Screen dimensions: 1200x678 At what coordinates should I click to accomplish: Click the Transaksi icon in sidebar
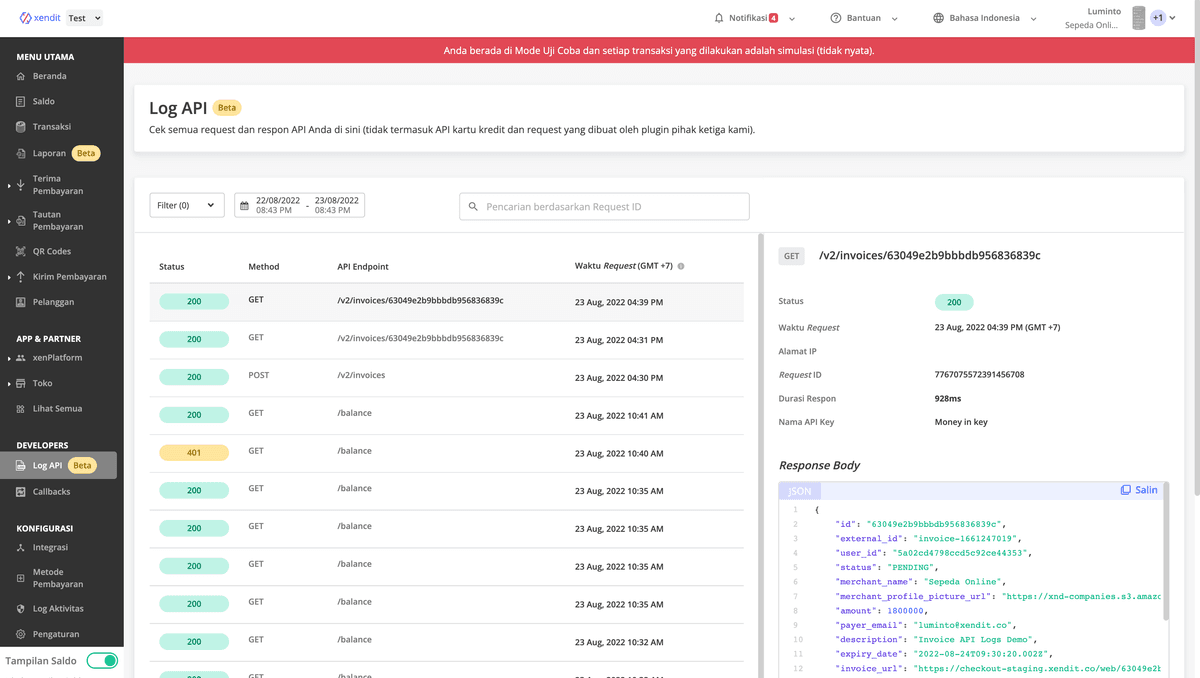point(21,127)
